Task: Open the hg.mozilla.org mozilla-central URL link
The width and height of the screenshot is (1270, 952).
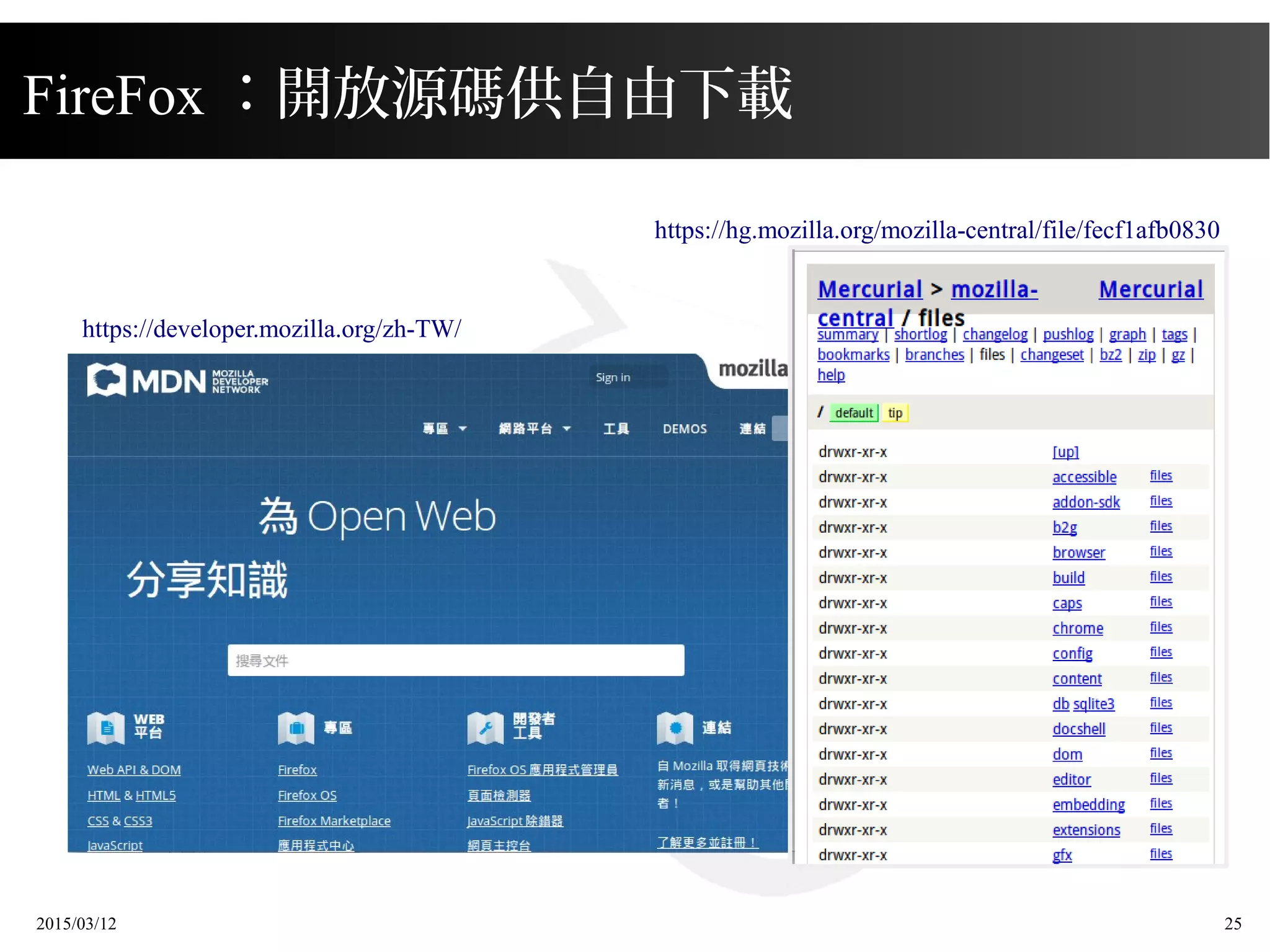Action: (936, 229)
